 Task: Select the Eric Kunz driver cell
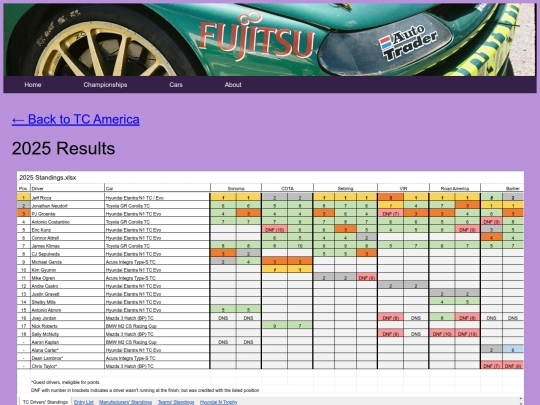tap(67, 230)
